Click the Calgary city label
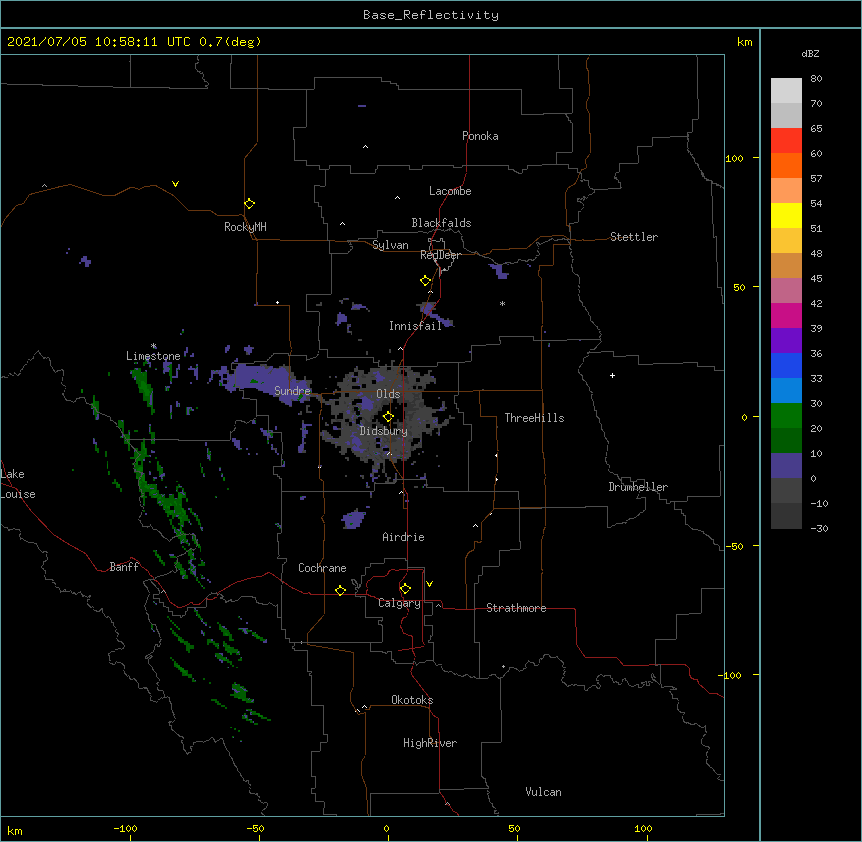862x842 pixels. click(399, 603)
